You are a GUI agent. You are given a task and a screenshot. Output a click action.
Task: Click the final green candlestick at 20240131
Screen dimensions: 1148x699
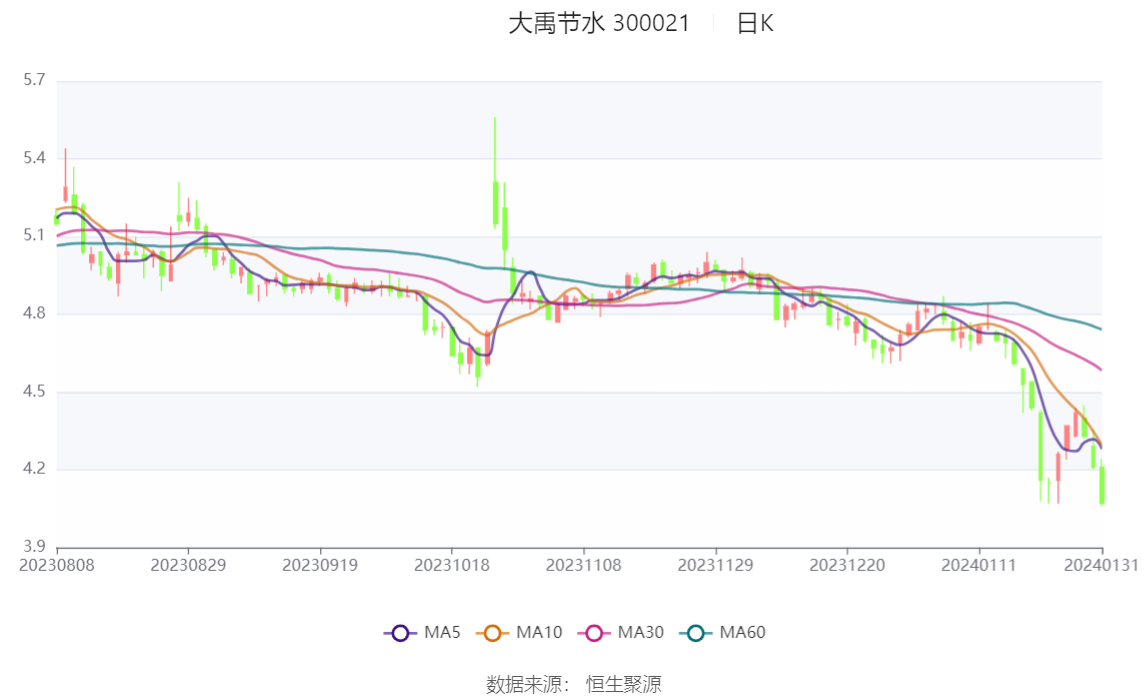click(1102, 485)
